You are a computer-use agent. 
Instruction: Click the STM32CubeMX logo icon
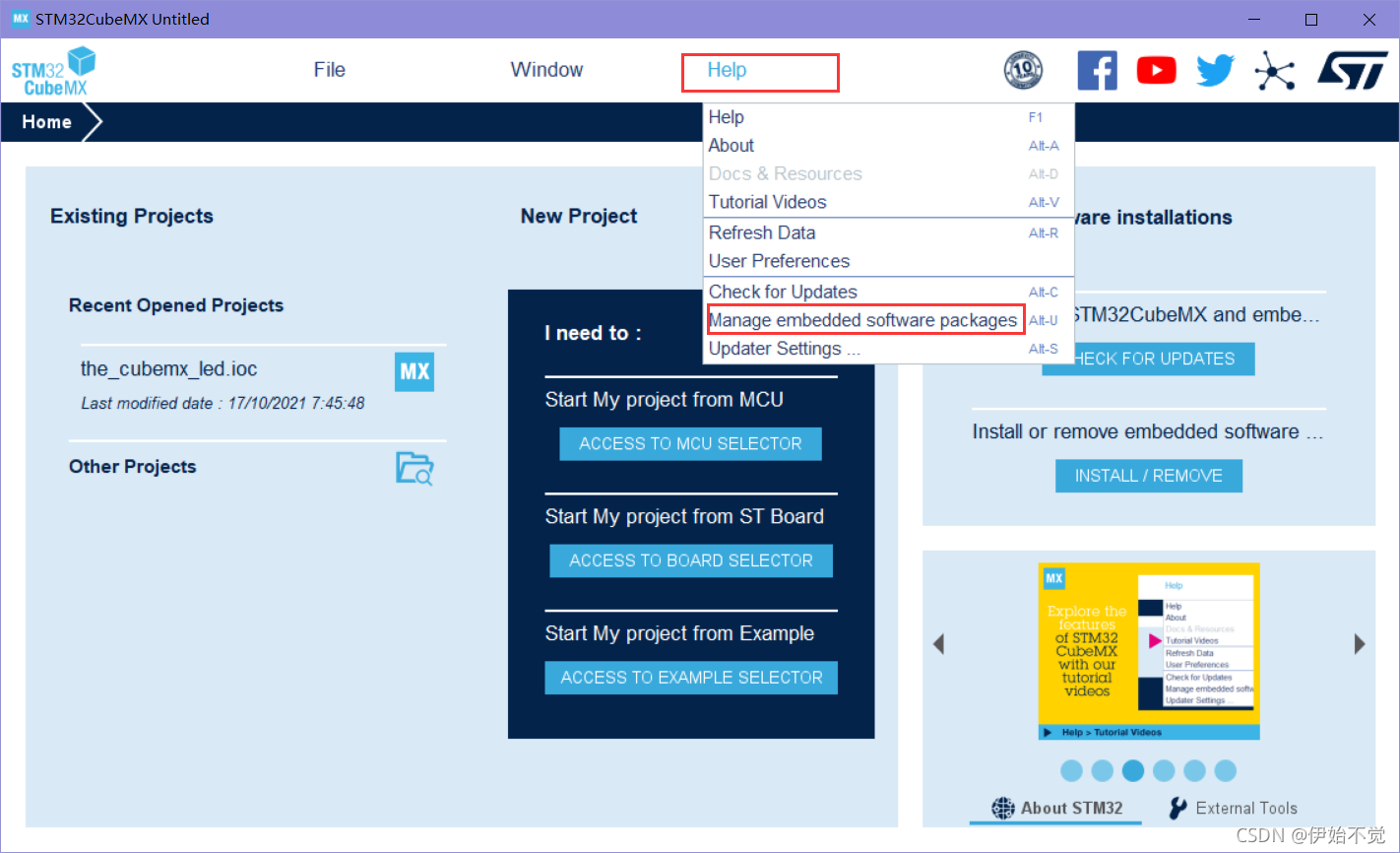[54, 71]
